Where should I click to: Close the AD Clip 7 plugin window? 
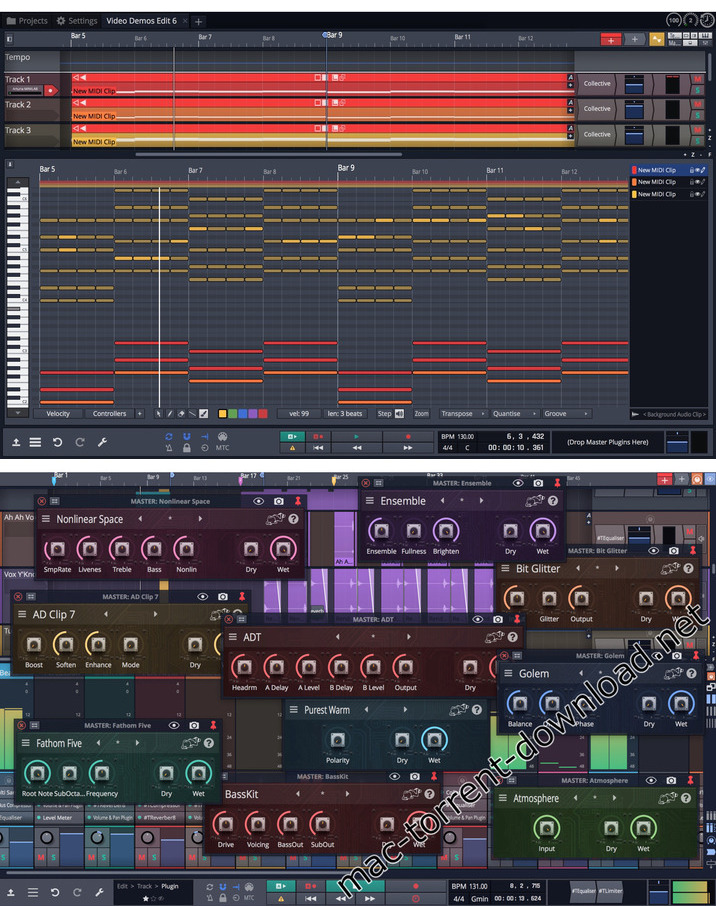pyautogui.click(x=17, y=596)
